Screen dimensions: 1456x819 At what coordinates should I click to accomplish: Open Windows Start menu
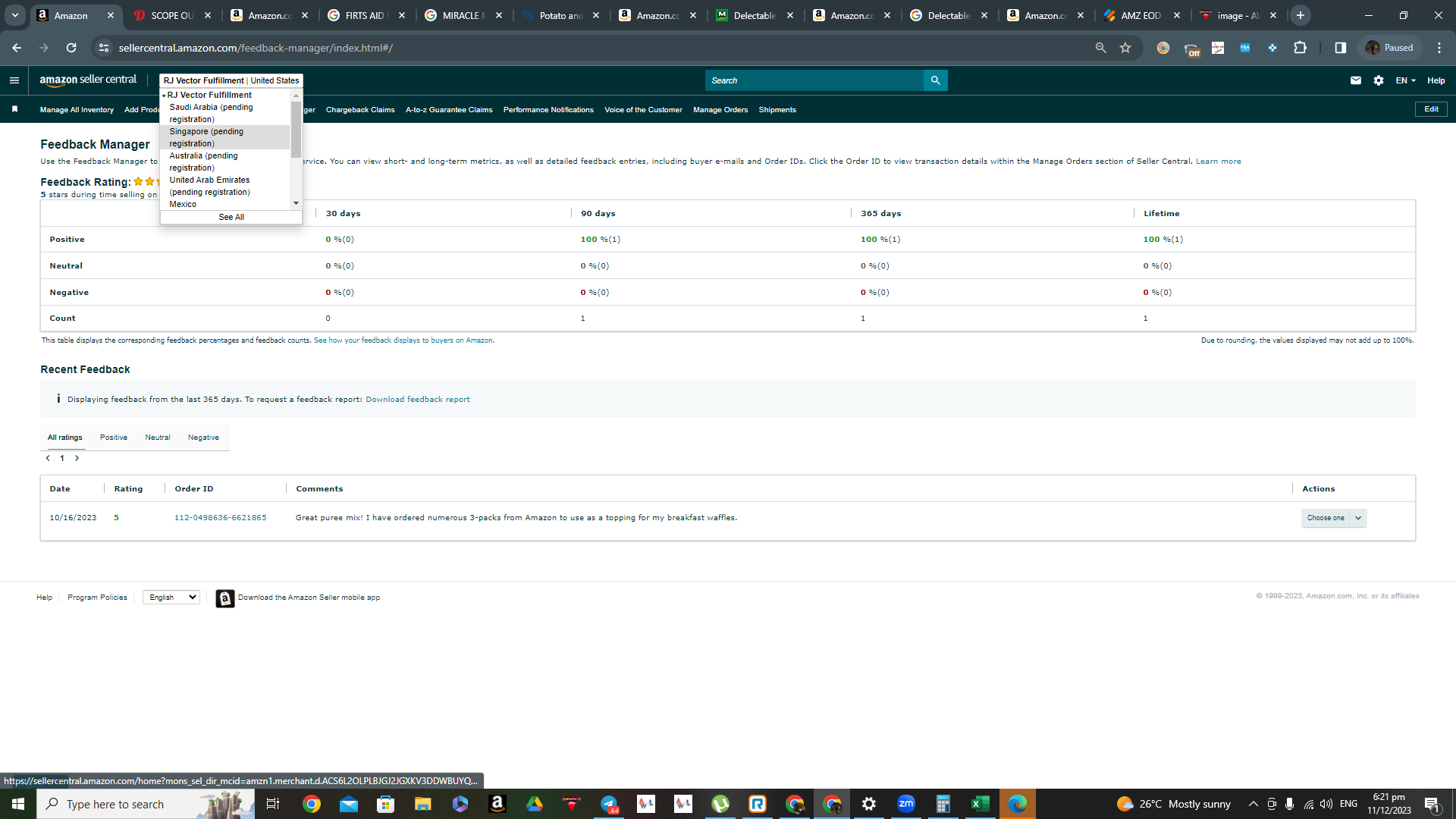point(18,804)
